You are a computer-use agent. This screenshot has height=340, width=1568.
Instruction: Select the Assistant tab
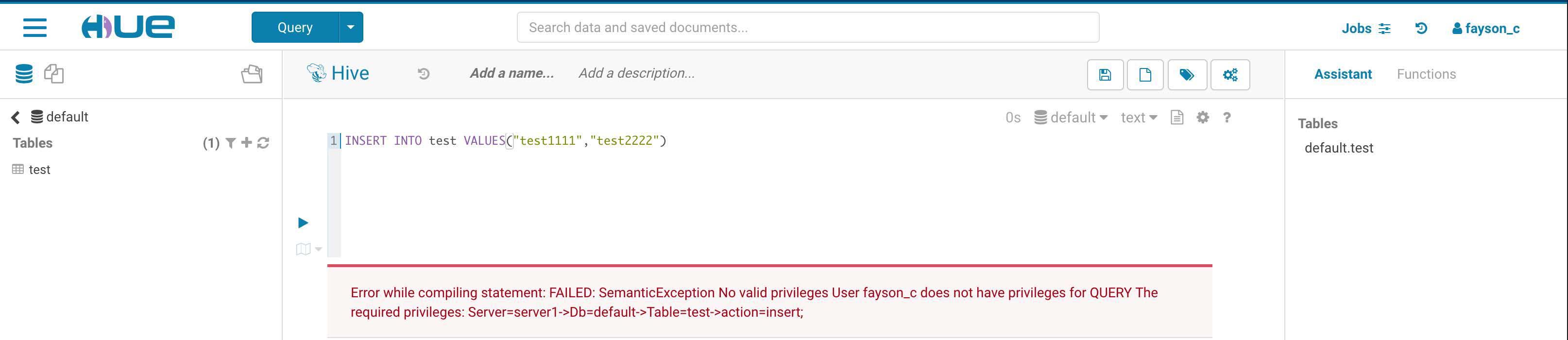(1342, 74)
